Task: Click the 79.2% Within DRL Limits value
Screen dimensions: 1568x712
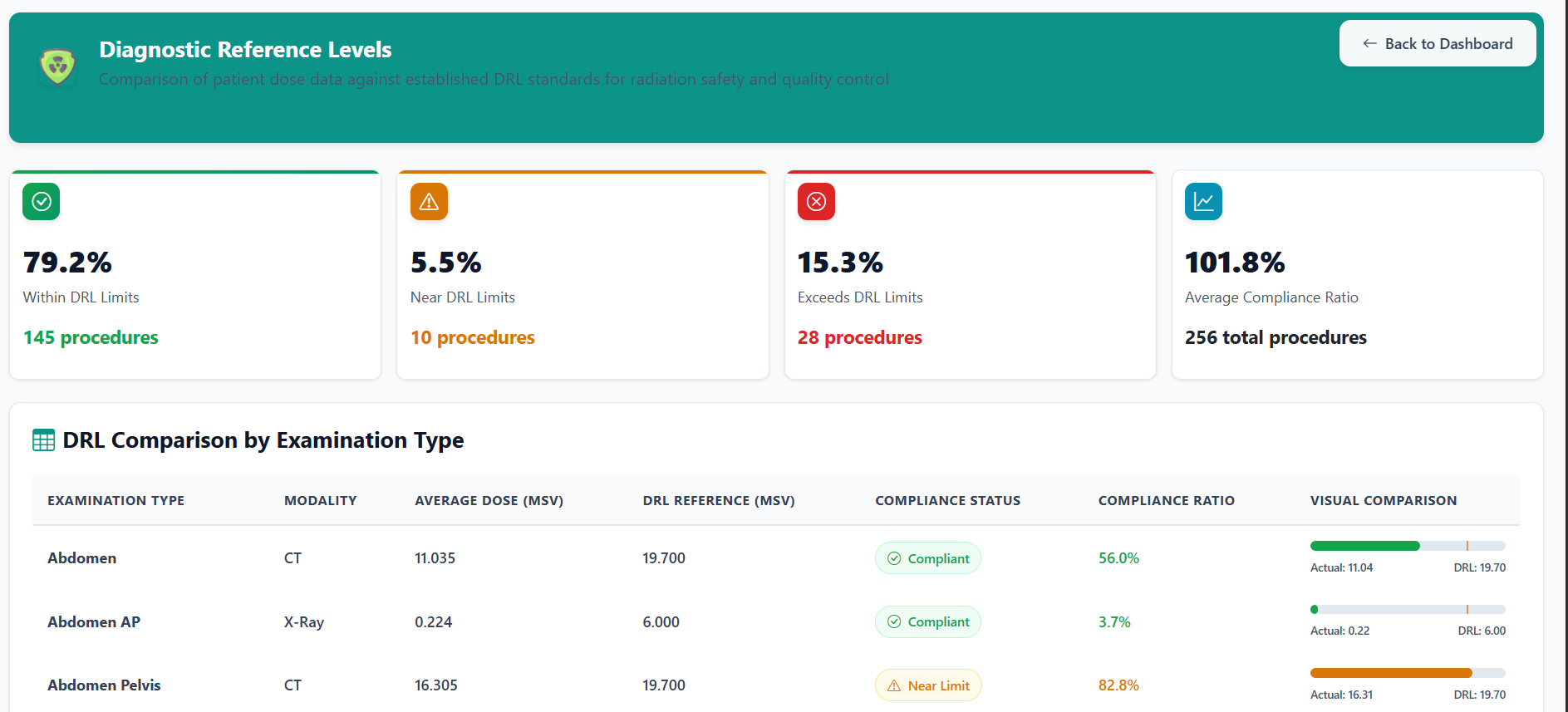Action: coord(67,263)
